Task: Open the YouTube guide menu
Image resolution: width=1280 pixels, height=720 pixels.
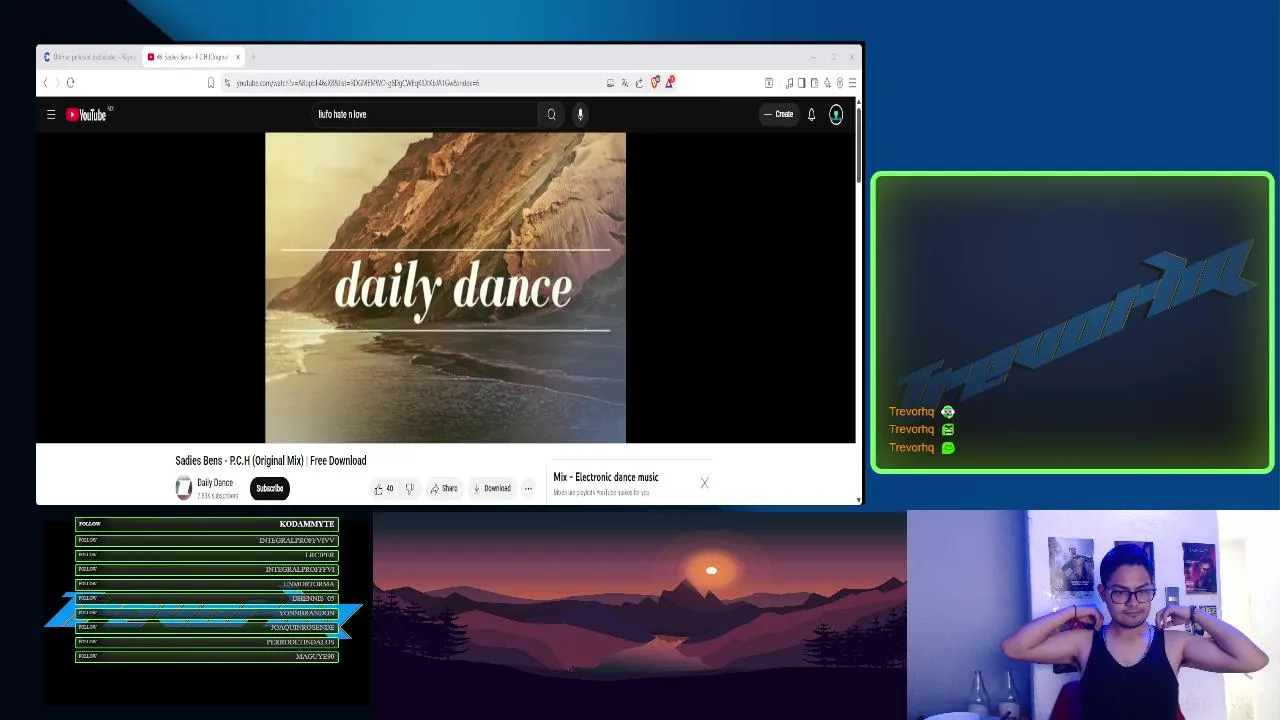Action: pyautogui.click(x=51, y=115)
